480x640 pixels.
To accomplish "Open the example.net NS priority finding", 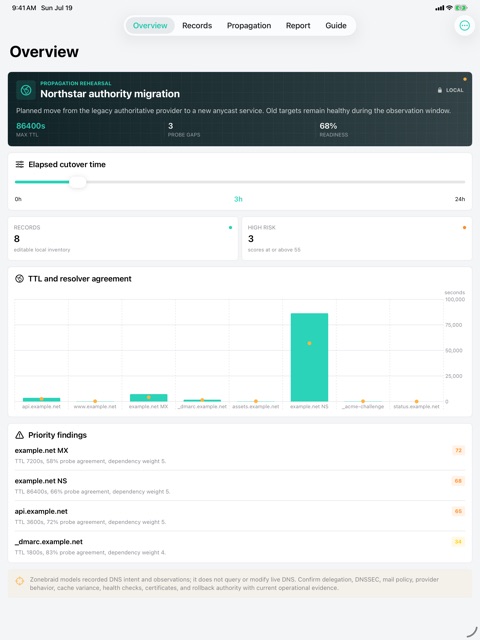I will click(x=240, y=486).
